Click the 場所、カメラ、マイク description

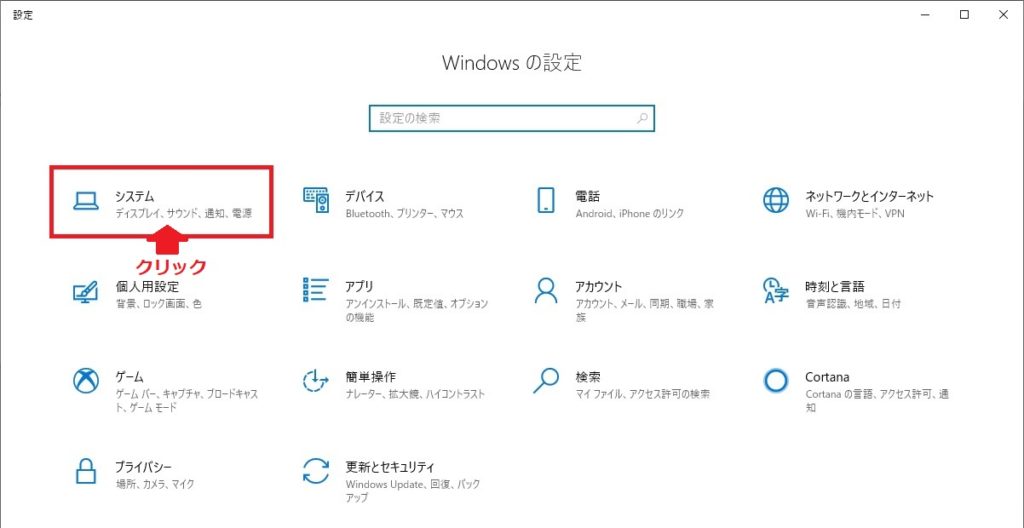click(x=155, y=484)
